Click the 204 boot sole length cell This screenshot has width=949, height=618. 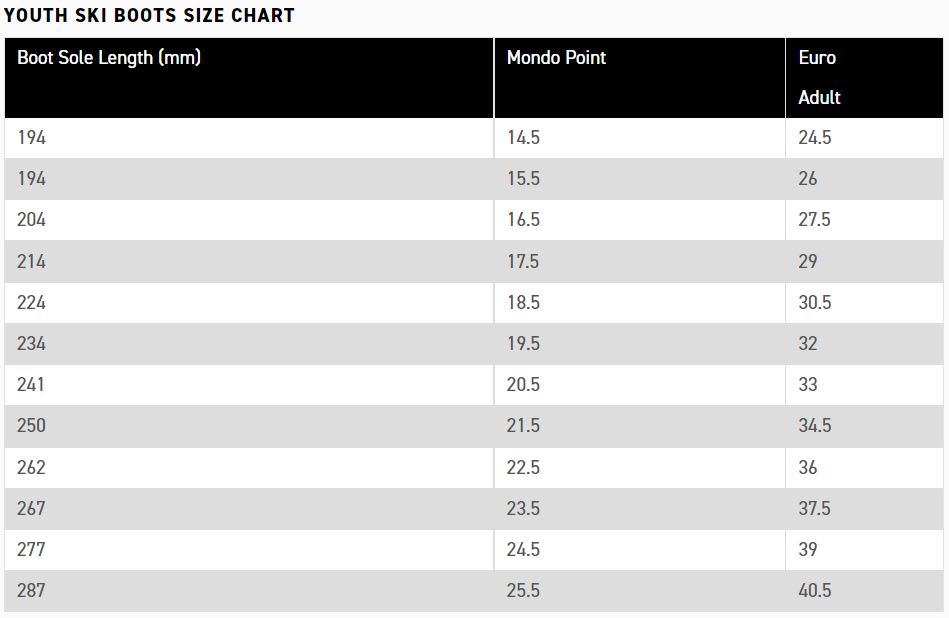(x=249, y=220)
